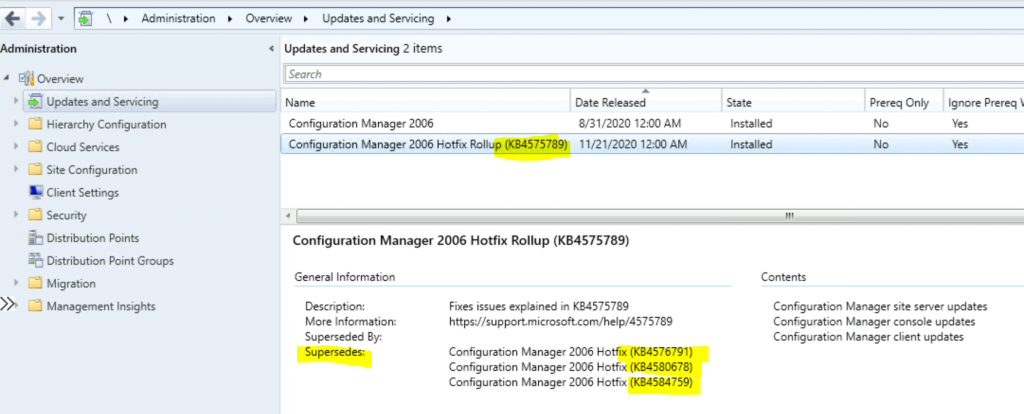Sort list by Date Released column header
The image size is (1024, 414).
646,103
